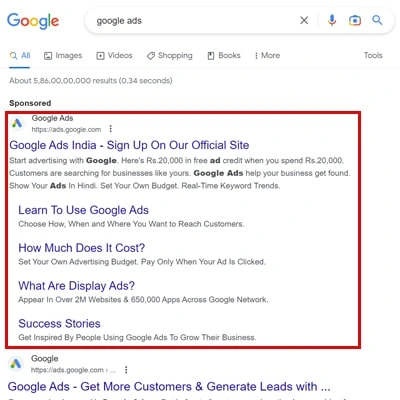Open Google Ads - Get More Customers link
Screen dimensions: 400x400
pos(169,387)
